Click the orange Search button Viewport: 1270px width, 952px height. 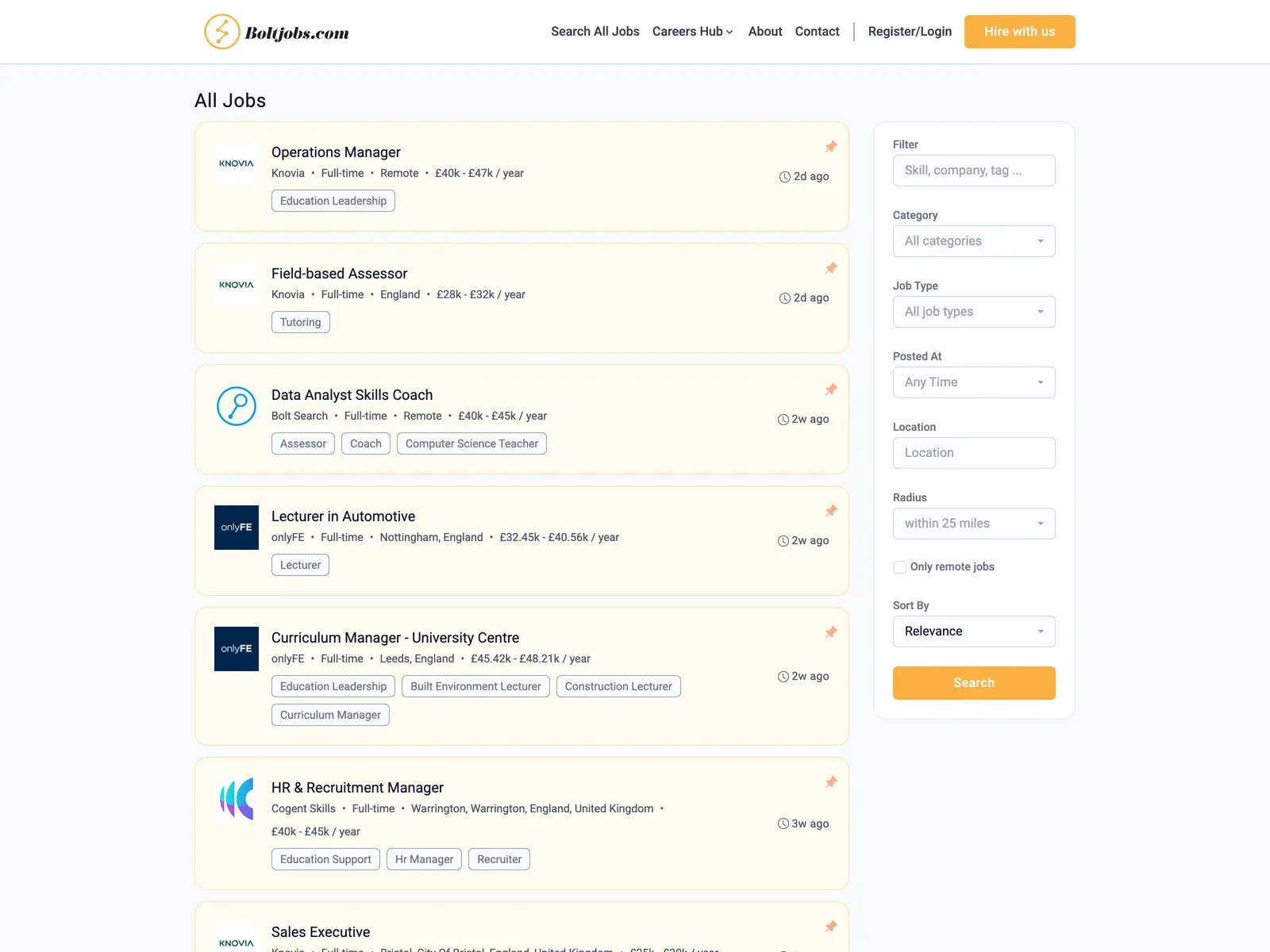click(x=974, y=683)
